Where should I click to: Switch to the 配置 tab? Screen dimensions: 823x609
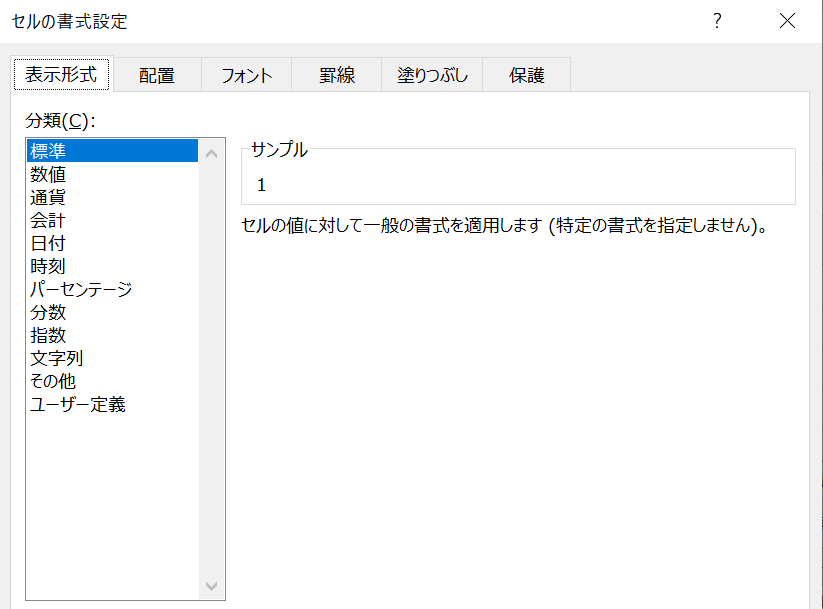(157, 75)
